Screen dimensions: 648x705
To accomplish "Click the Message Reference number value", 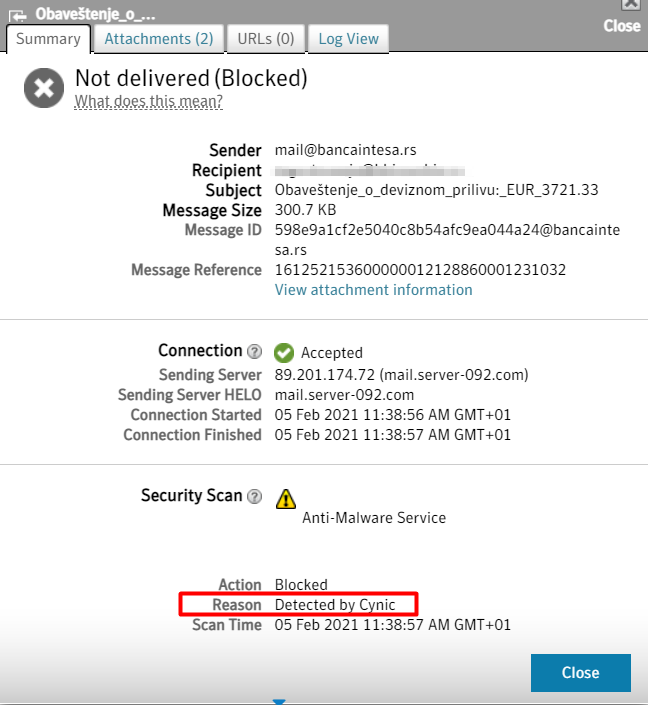I will [420, 270].
